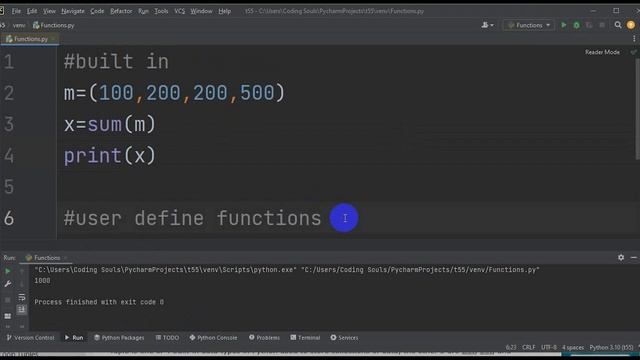Select the Functions.py editor tab

[x=30, y=39]
